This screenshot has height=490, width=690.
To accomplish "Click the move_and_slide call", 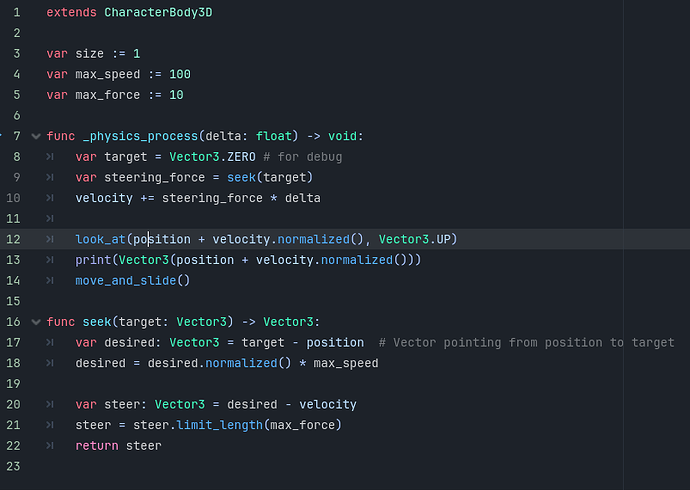I will pyautogui.click(x=132, y=281).
